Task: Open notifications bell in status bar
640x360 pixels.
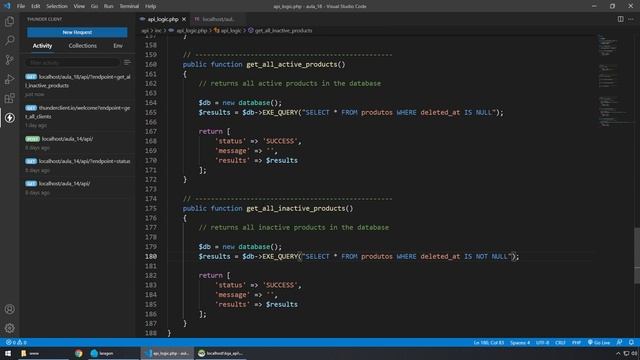Action: pos(631,342)
